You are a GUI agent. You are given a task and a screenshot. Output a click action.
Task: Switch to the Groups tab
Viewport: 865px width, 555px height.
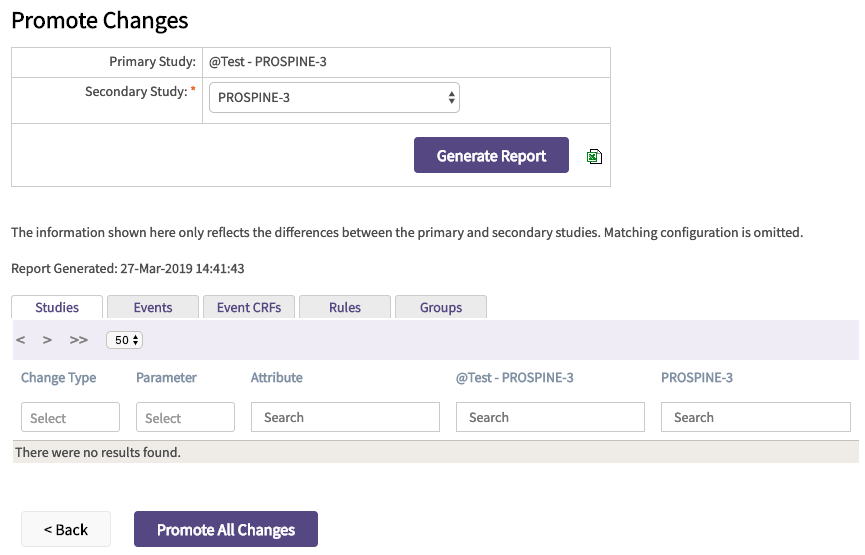click(x=441, y=307)
